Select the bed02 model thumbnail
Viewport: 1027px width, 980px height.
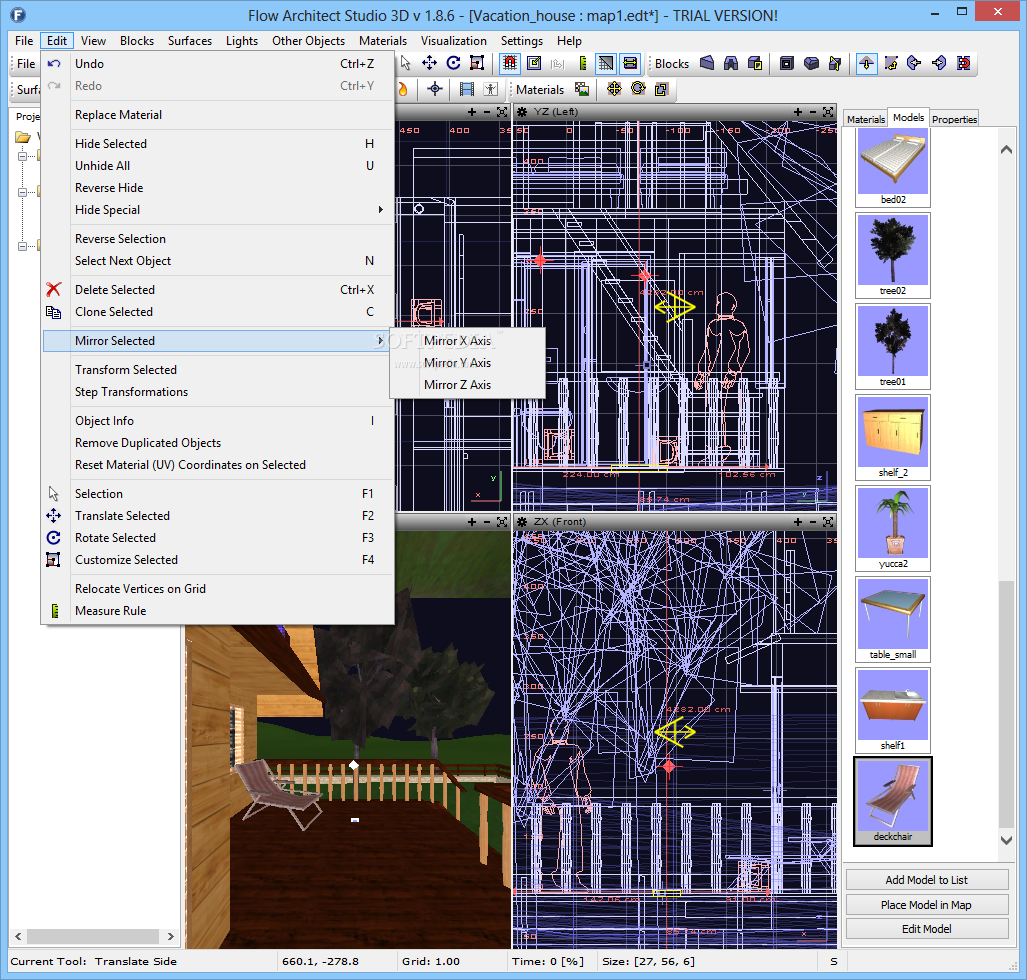coord(892,168)
